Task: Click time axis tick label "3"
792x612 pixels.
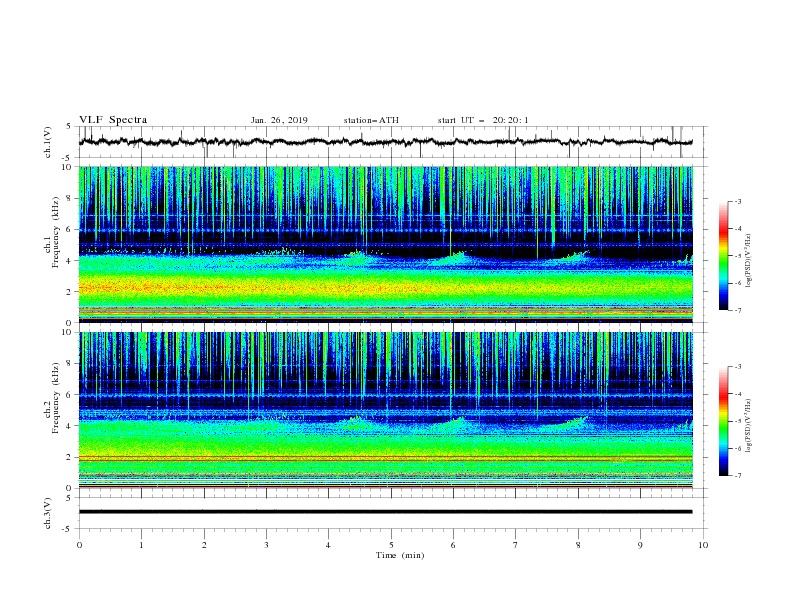Action: click(x=266, y=545)
